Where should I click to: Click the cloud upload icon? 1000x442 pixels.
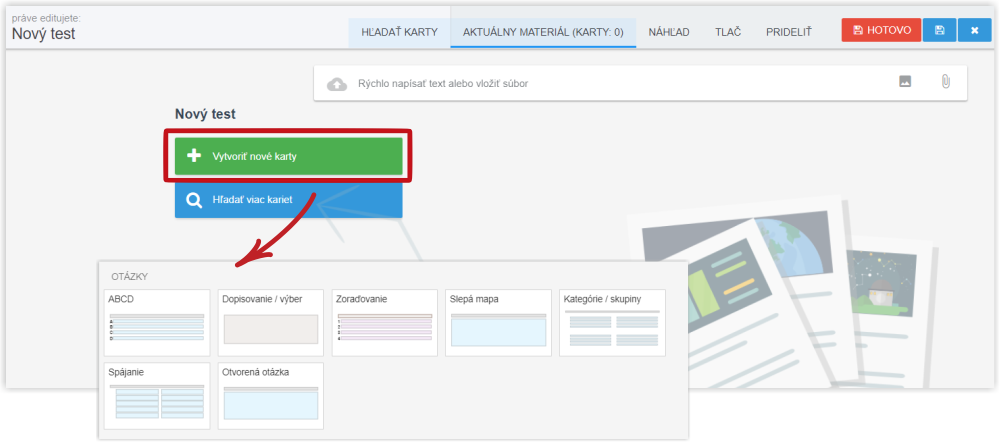338,83
